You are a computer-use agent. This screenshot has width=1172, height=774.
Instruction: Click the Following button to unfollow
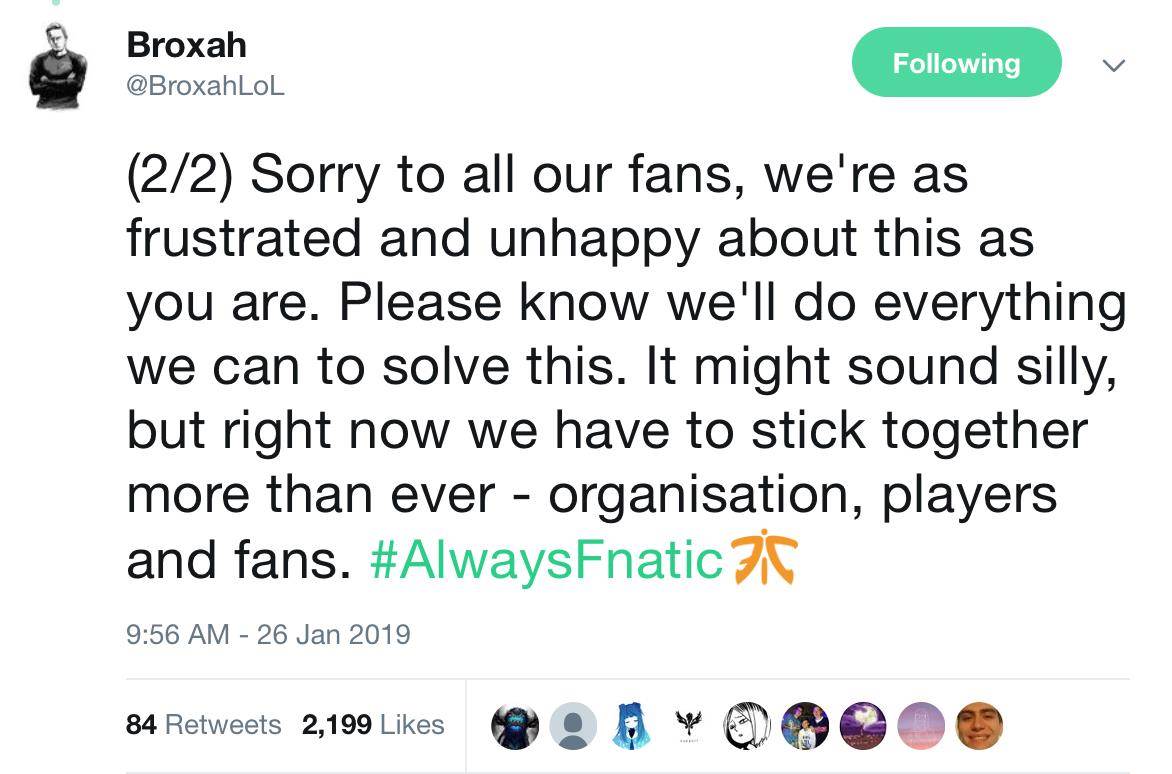point(955,63)
